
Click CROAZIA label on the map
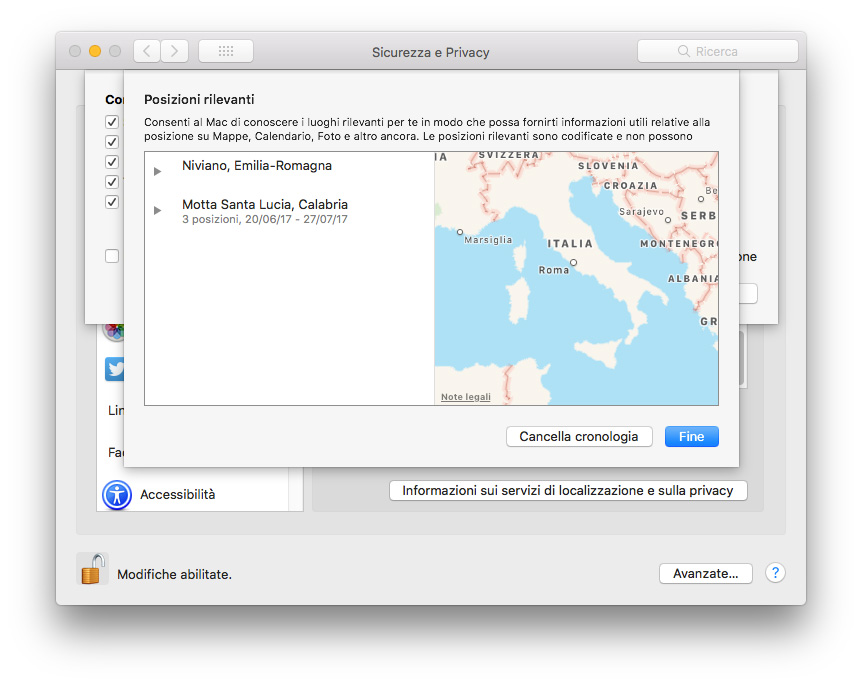(x=631, y=186)
